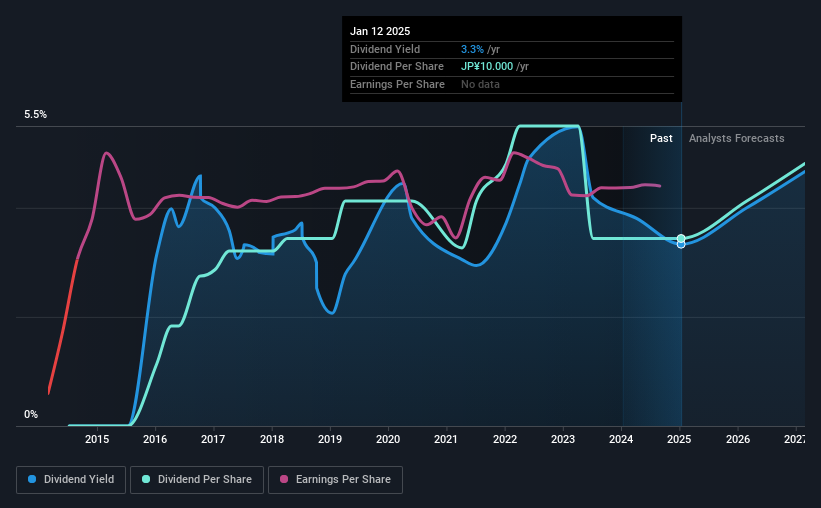
Task: Toggle the Dividend Yield legend button
Action: coord(71,480)
